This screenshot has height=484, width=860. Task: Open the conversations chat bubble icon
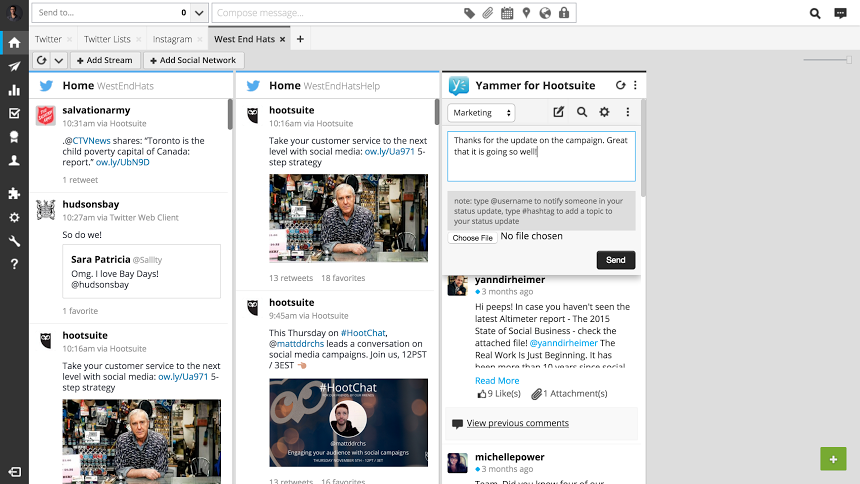[840, 13]
